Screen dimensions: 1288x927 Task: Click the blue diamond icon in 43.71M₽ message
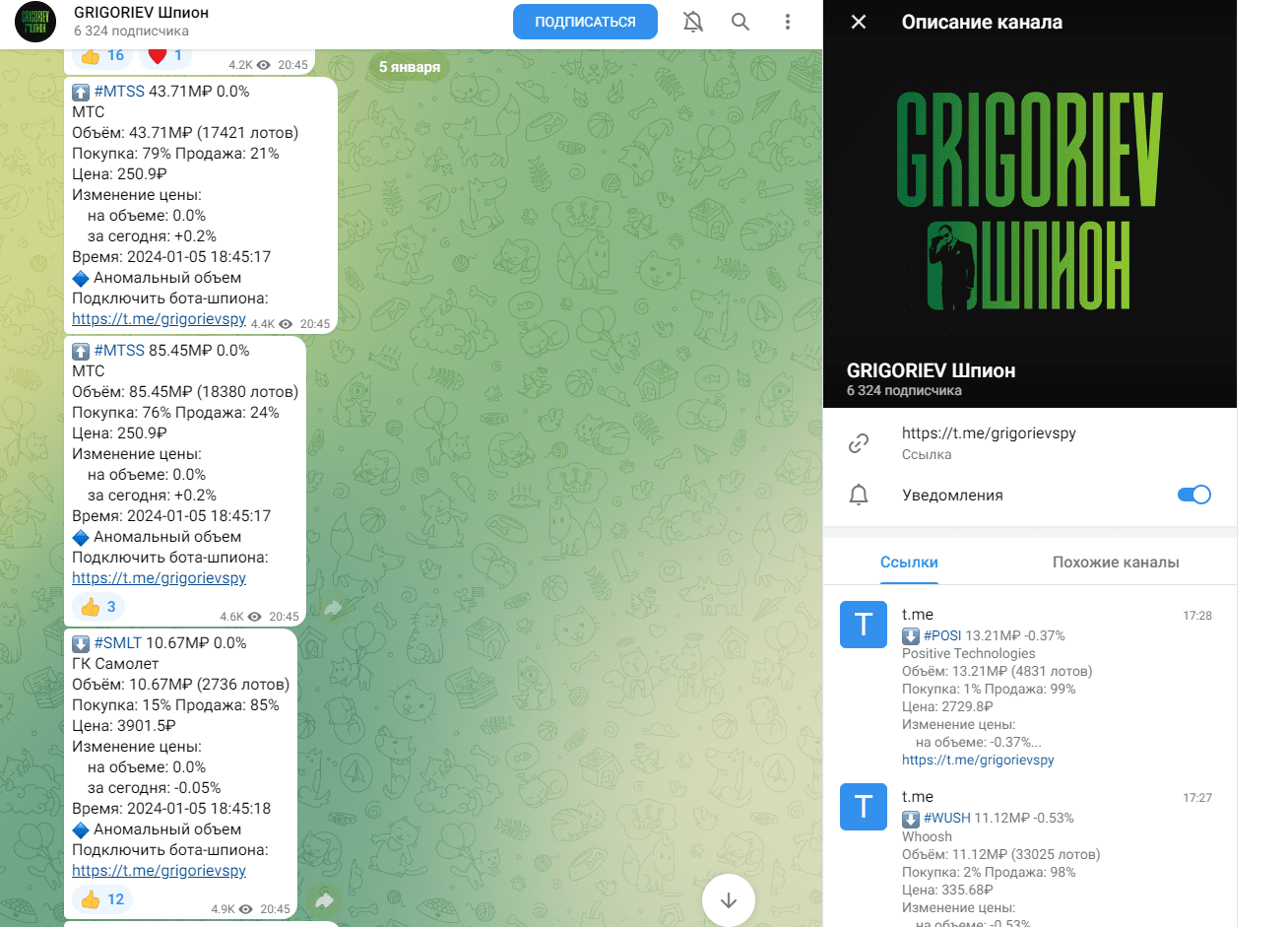[x=81, y=278]
